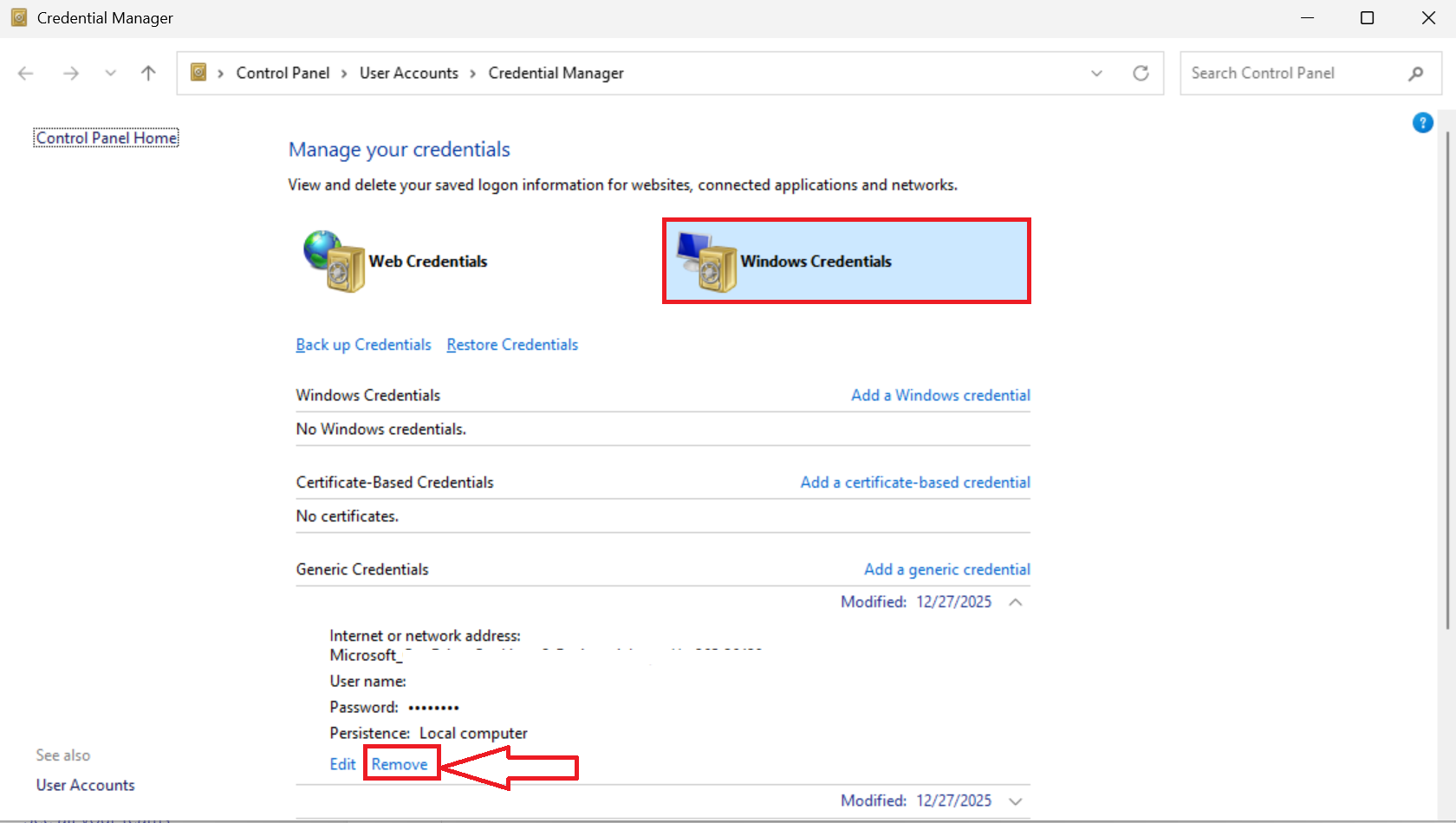Click the vertical scrollbar
Image resolution: width=1456 pixels, height=823 pixels.
pos(1447,381)
